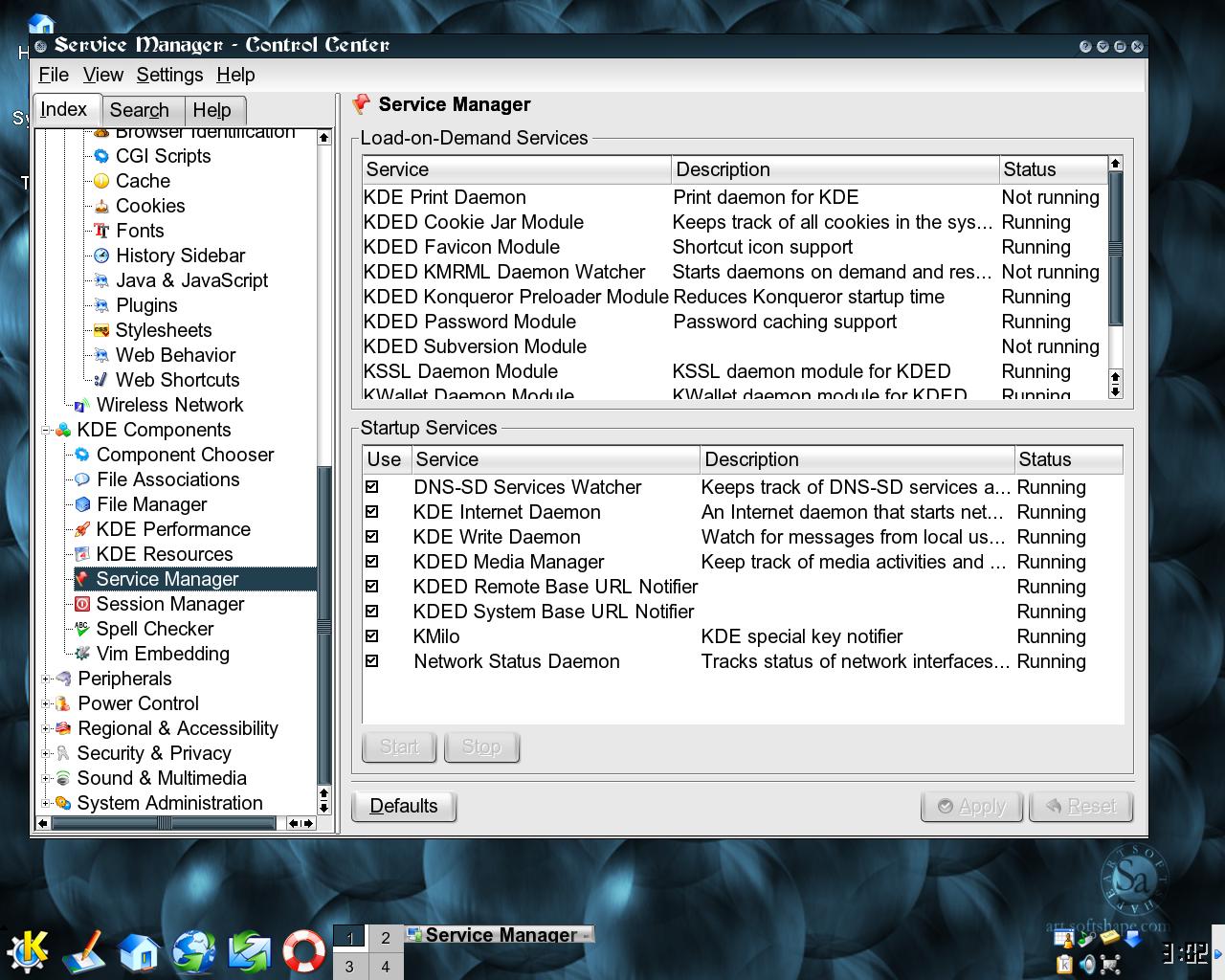The image size is (1225, 980).
Task: Click the Start service button
Action: point(399,746)
